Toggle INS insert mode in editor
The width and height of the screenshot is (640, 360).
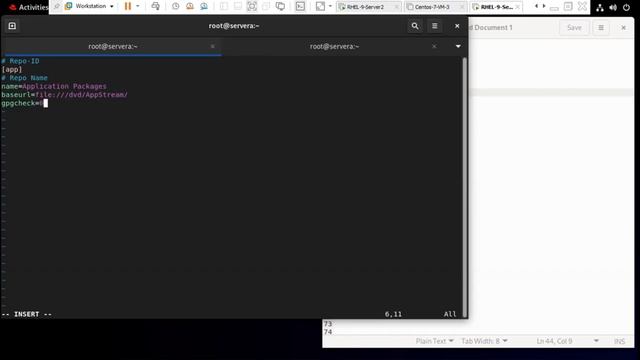[619, 341]
